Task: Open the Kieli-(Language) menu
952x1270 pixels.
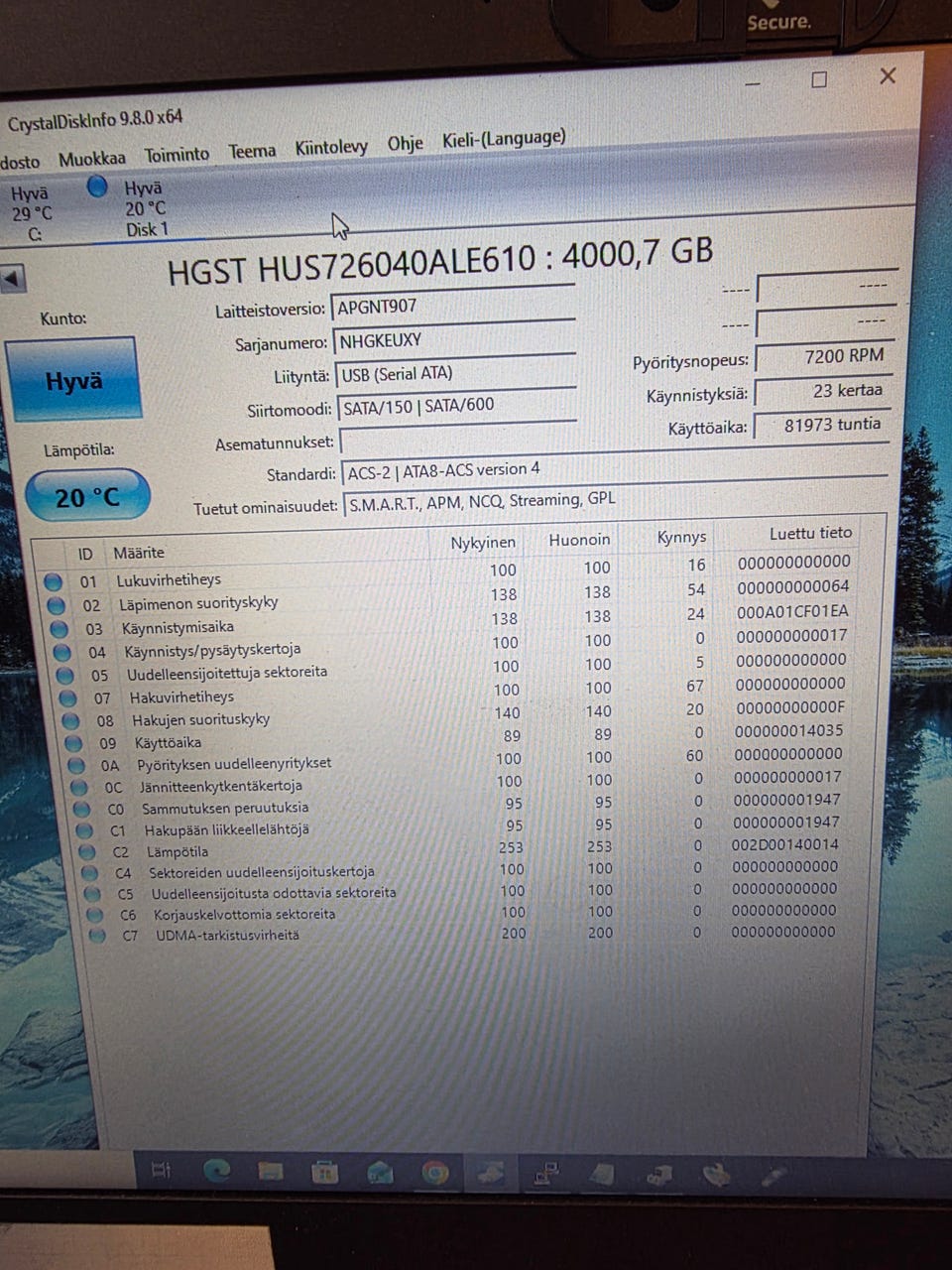Action: [504, 138]
